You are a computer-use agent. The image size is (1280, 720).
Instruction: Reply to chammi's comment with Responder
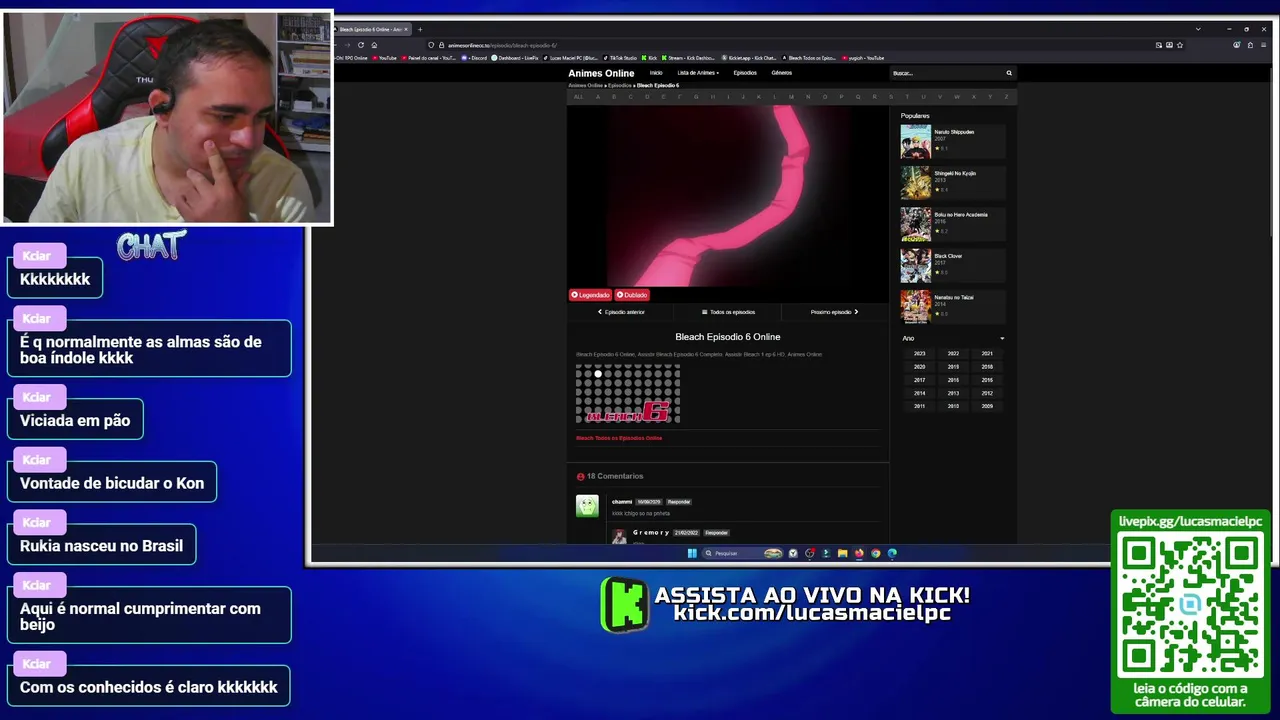tap(679, 502)
